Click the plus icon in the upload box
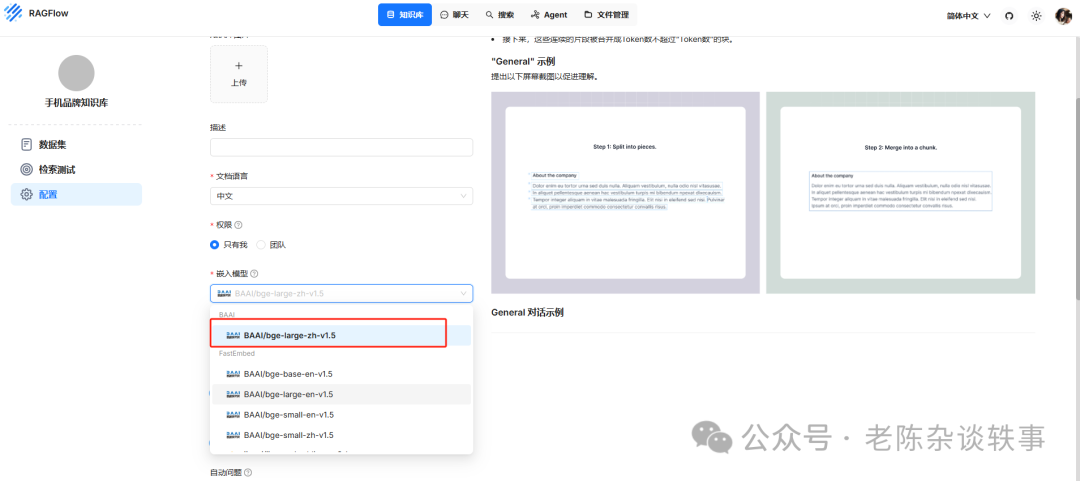The height and width of the screenshot is (481, 1080). tap(239, 65)
